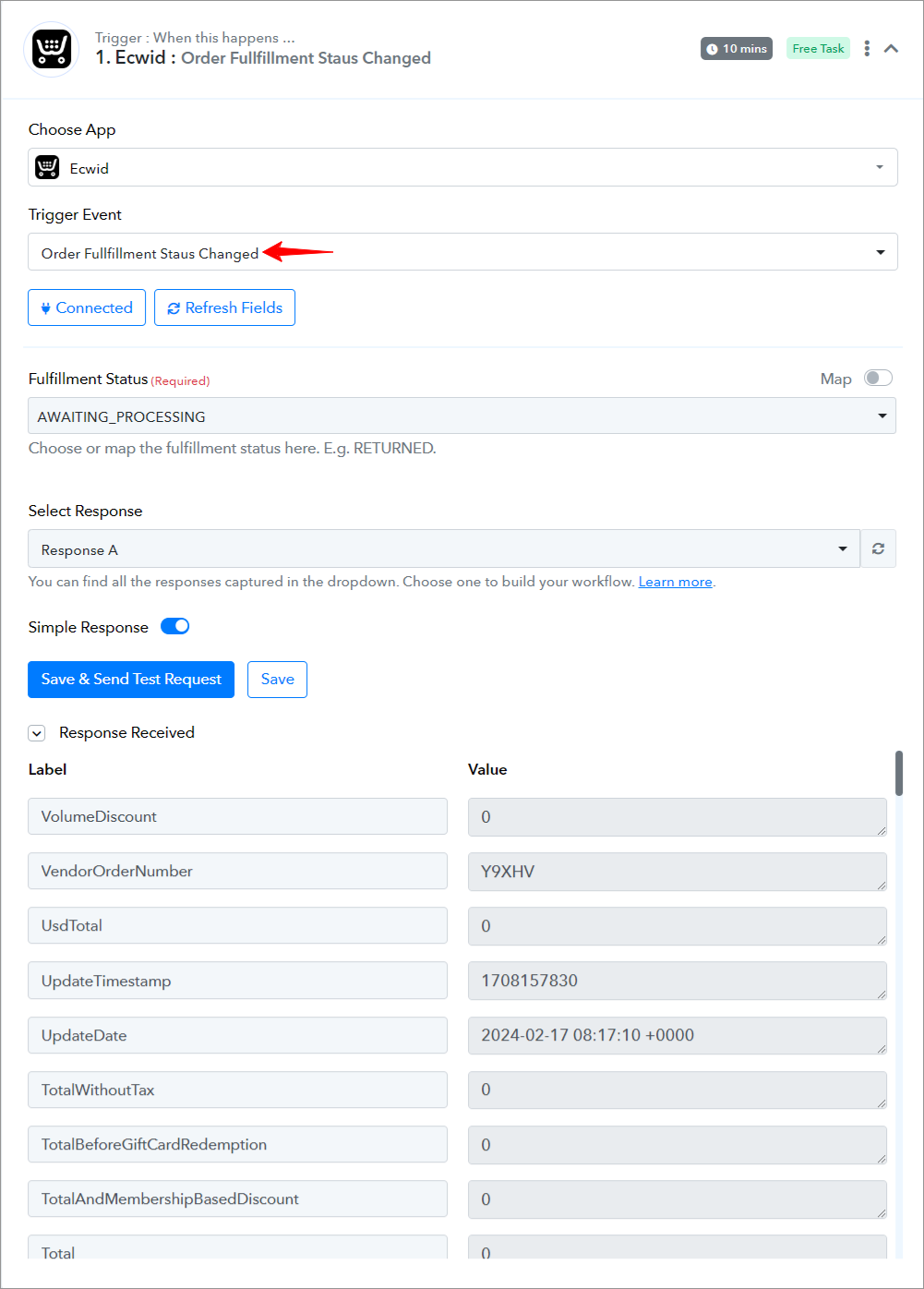Click the TotalWithoutTax label field
This screenshot has width=924, height=1289.
tap(237, 1090)
